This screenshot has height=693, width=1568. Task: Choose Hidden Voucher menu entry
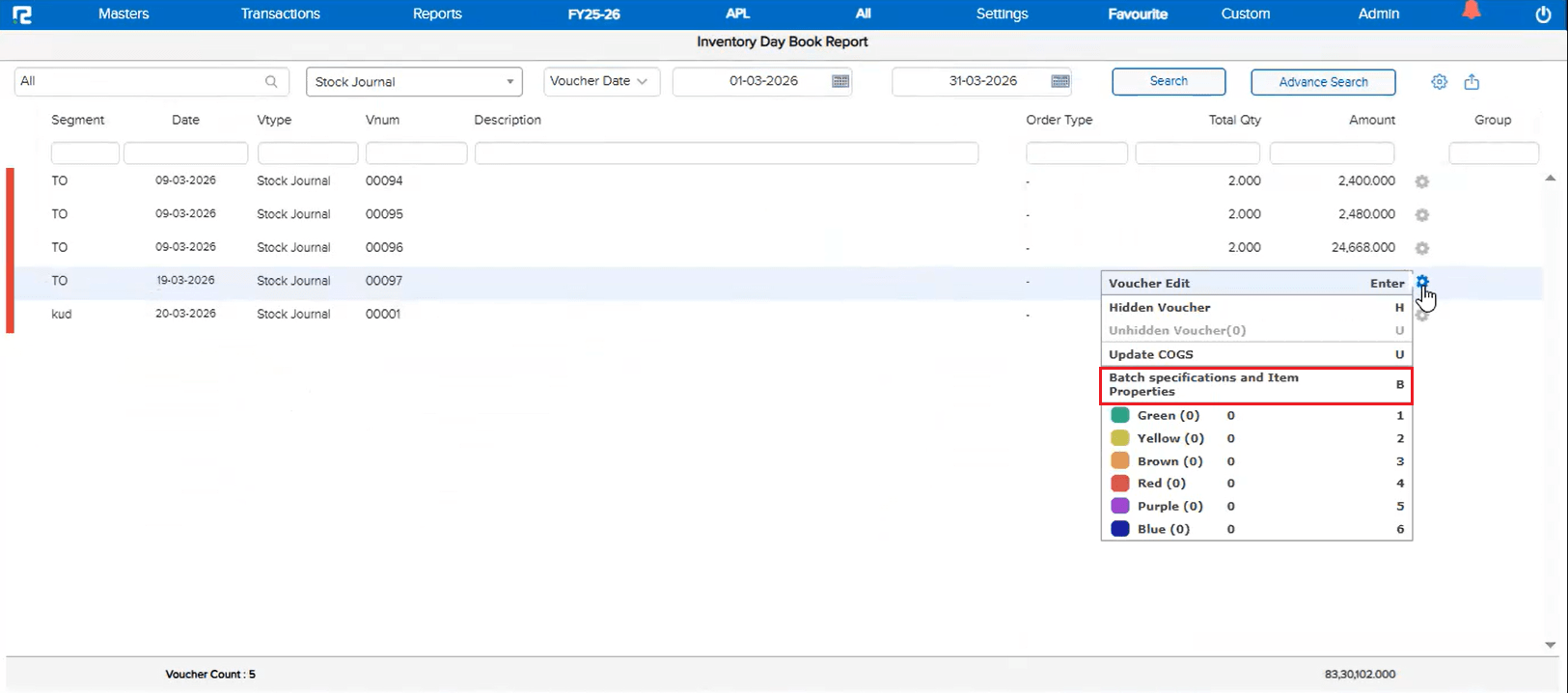(x=1256, y=307)
